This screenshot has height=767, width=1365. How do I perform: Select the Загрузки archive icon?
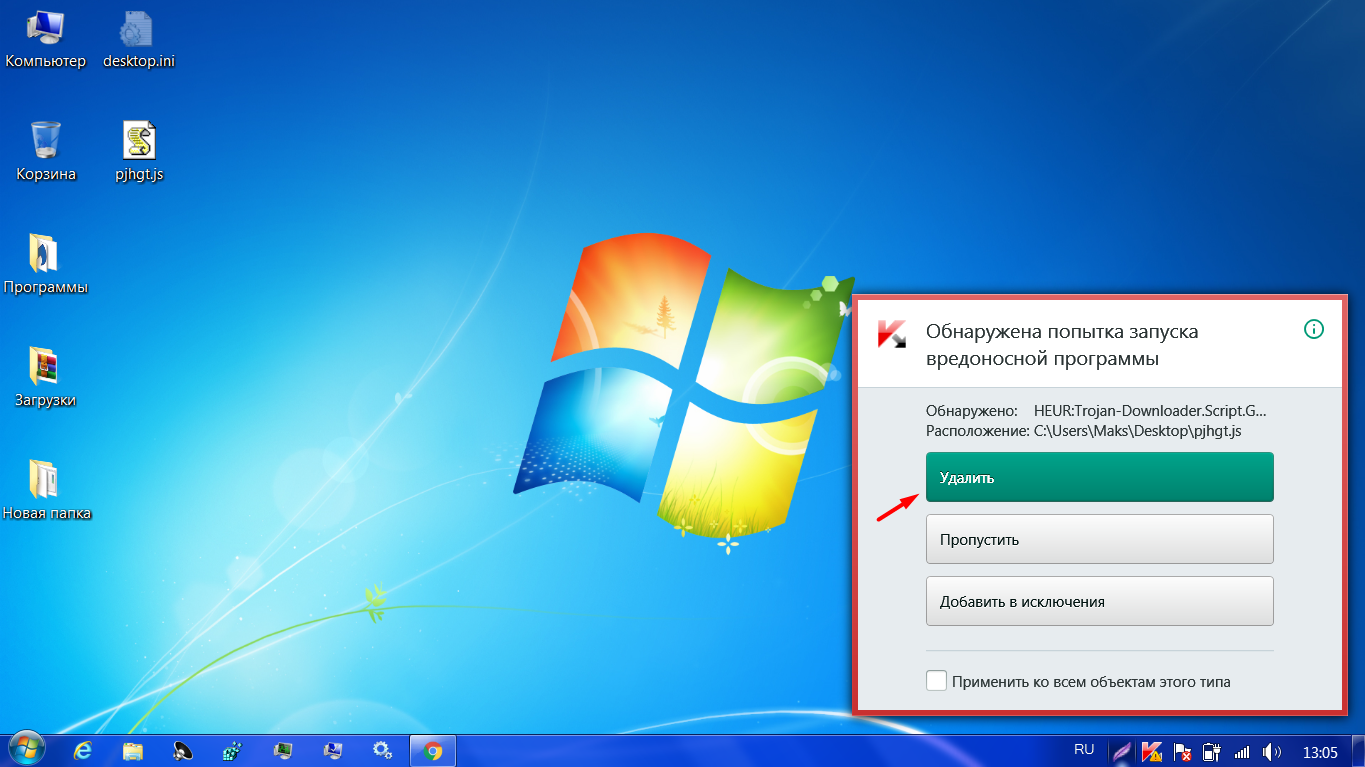pos(46,378)
